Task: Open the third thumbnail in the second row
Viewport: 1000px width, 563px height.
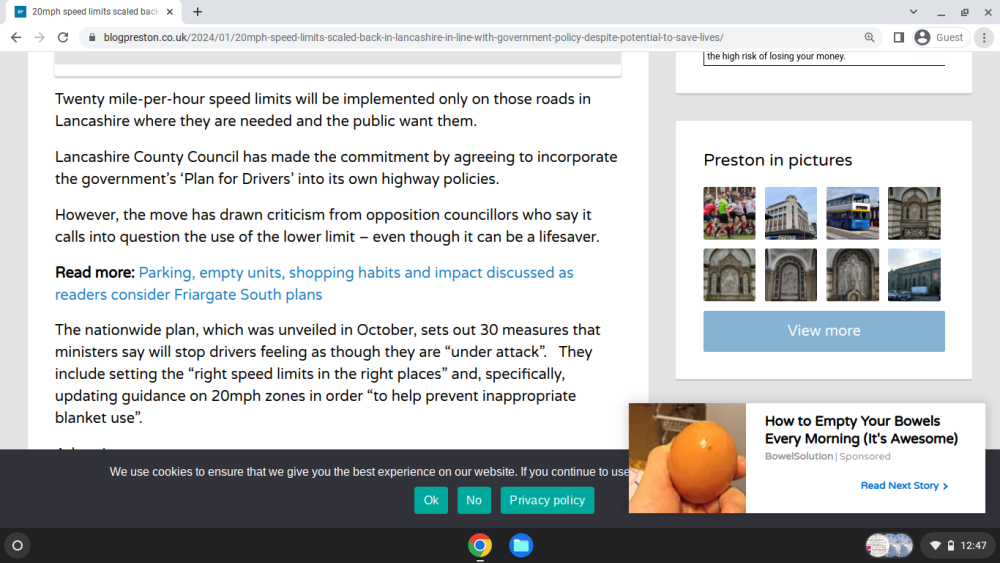Action: point(853,275)
